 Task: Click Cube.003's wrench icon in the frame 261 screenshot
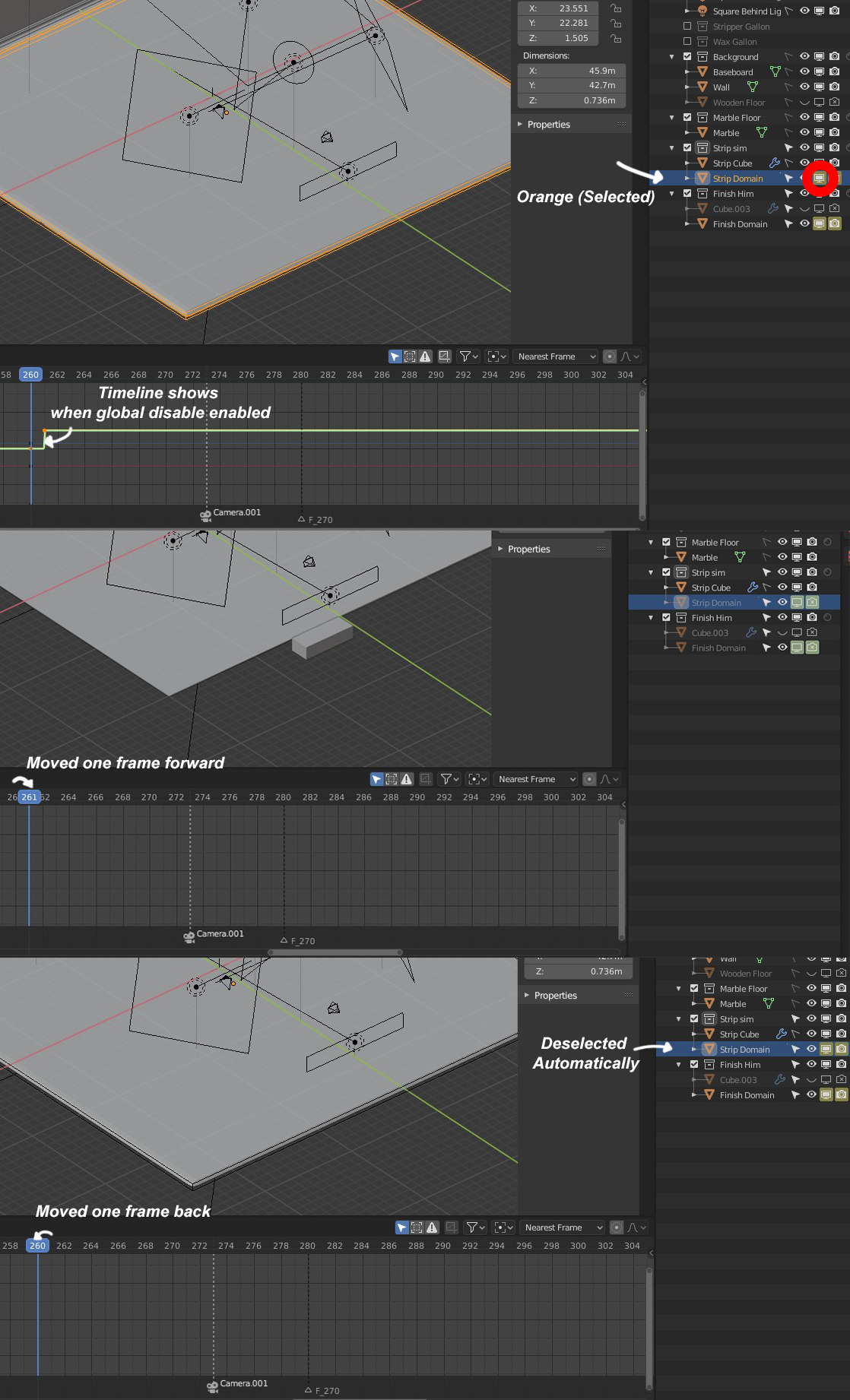pyautogui.click(x=751, y=632)
